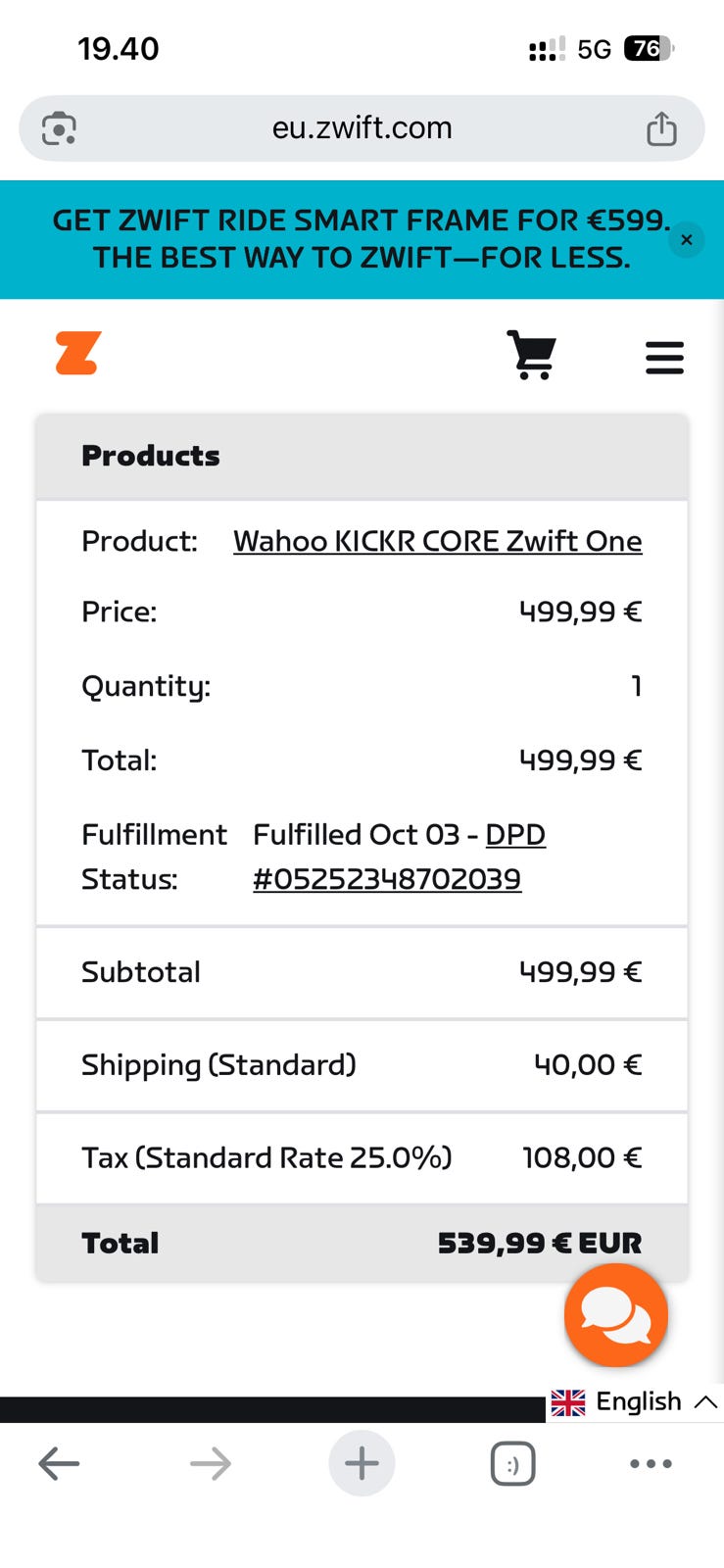Open a new browser tab
The image size is (724, 1568).
(x=362, y=1464)
